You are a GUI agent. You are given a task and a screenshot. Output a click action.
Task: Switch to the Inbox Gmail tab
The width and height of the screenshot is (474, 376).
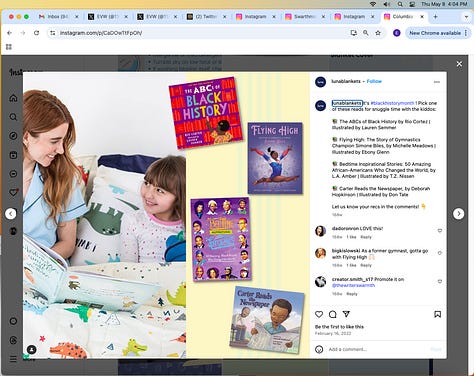[58, 17]
